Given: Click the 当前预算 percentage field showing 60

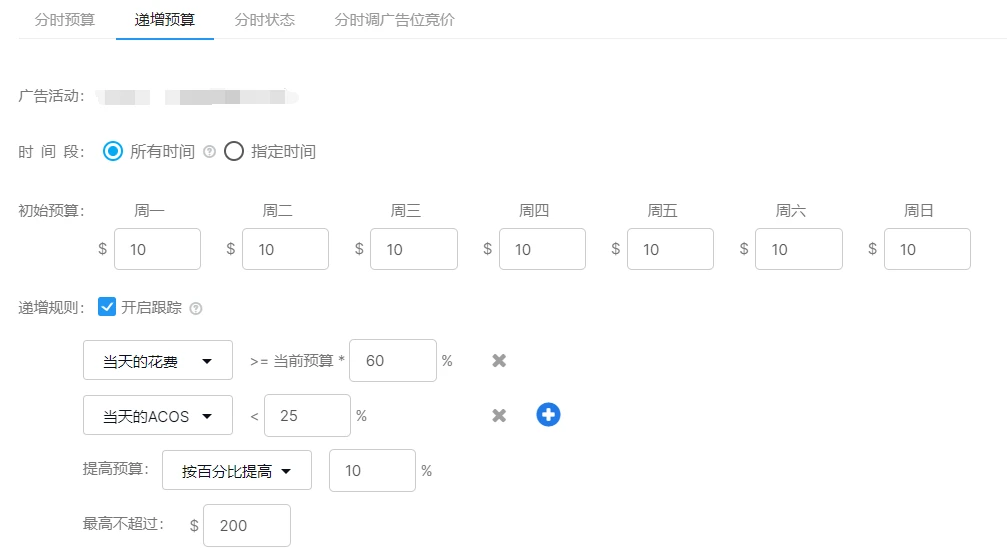Looking at the screenshot, I should point(392,361).
